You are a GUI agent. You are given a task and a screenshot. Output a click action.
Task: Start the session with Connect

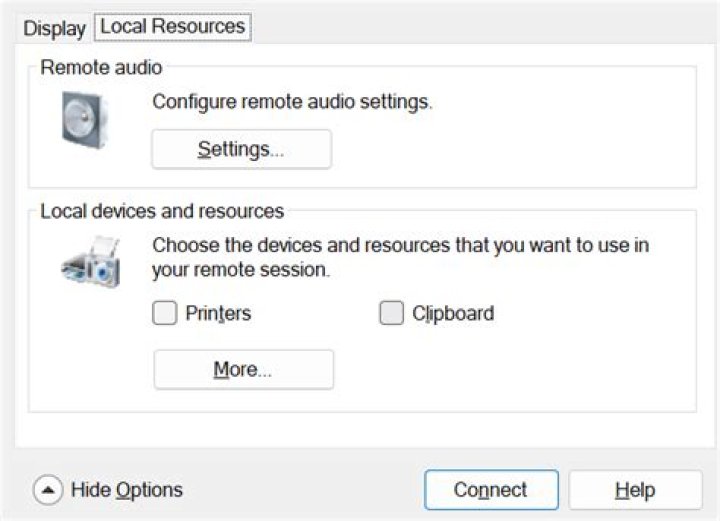click(x=491, y=490)
